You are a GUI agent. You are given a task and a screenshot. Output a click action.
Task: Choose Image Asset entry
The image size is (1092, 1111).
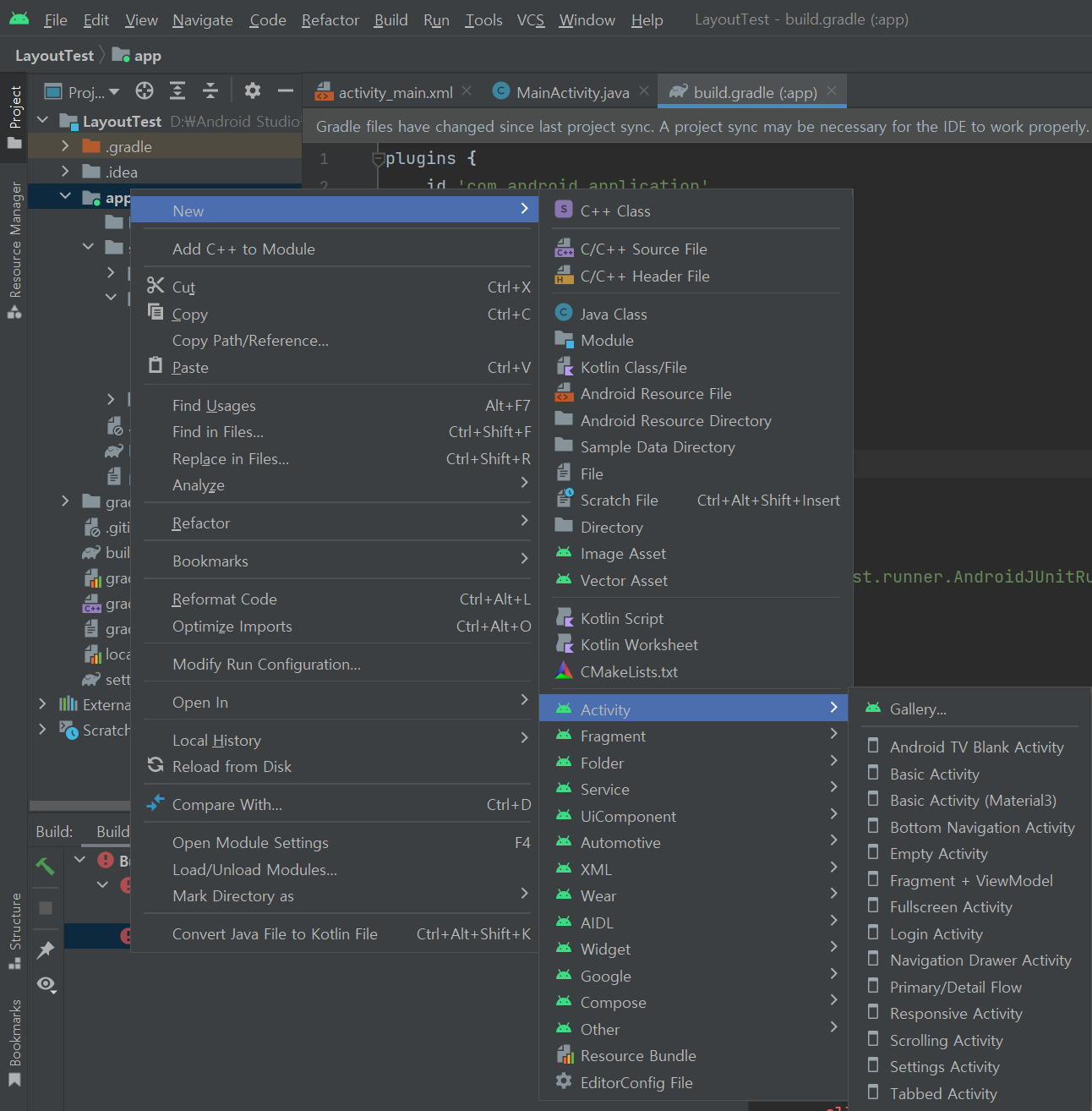point(696,553)
